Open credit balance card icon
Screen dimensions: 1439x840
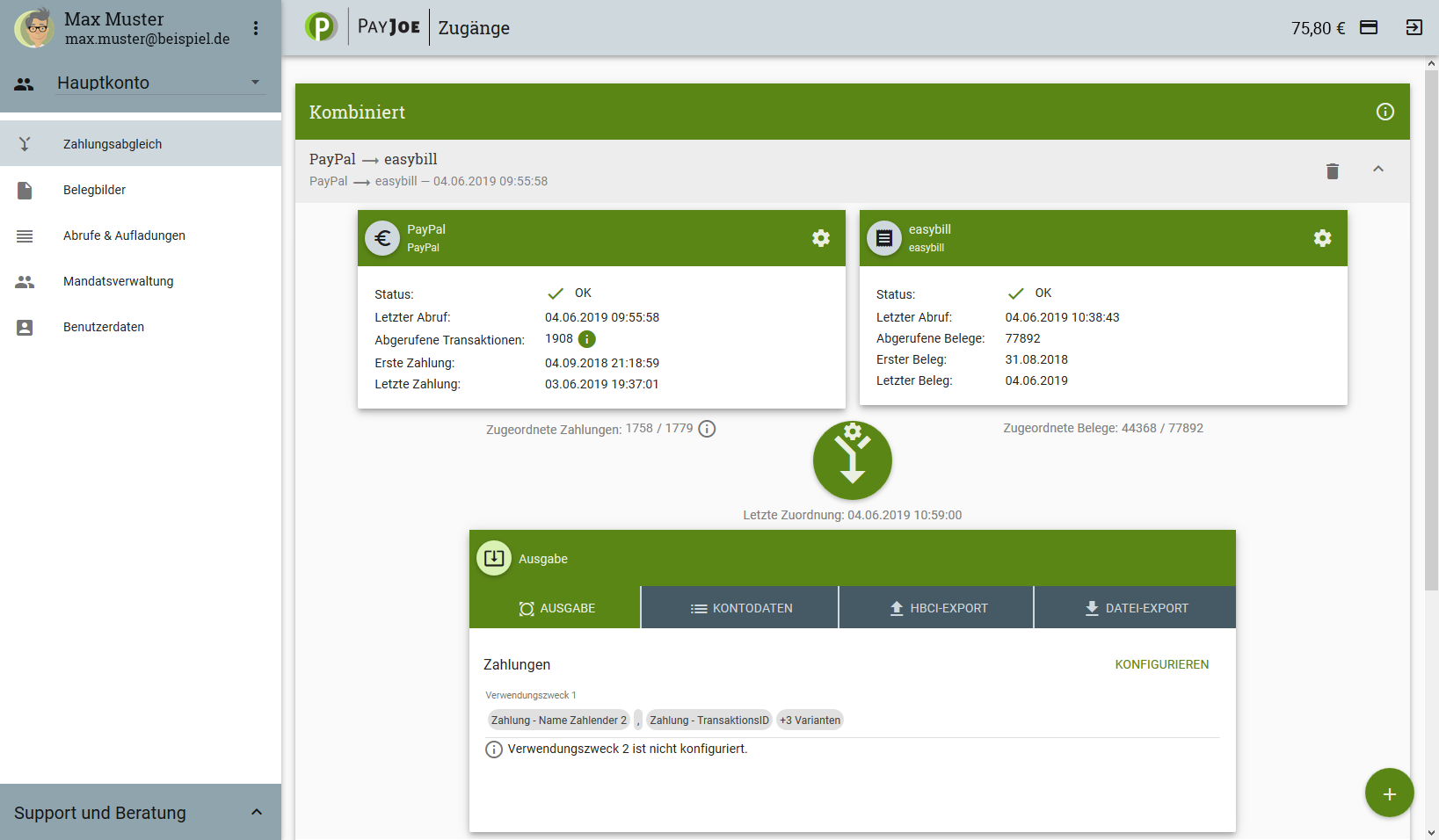(x=1369, y=27)
